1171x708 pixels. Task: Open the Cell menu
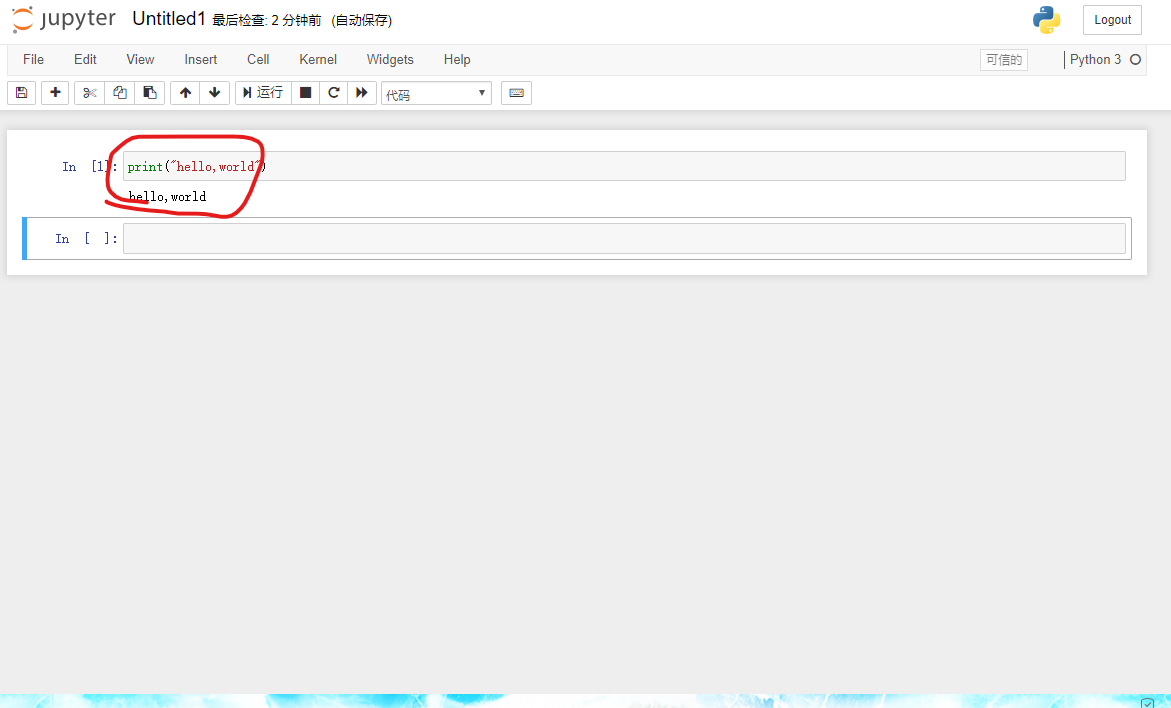(258, 60)
